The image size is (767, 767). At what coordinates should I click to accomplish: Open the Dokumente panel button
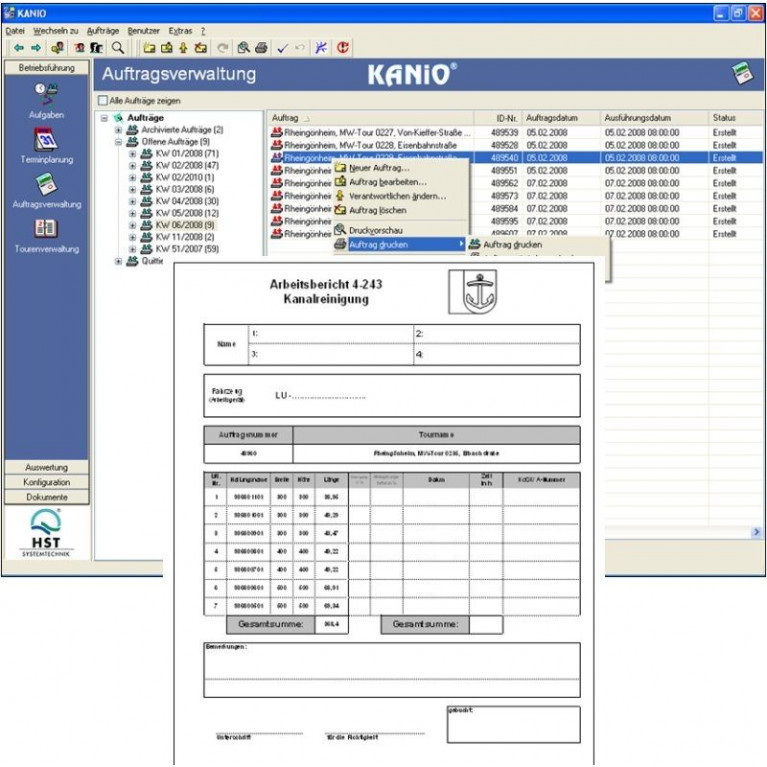(x=46, y=497)
